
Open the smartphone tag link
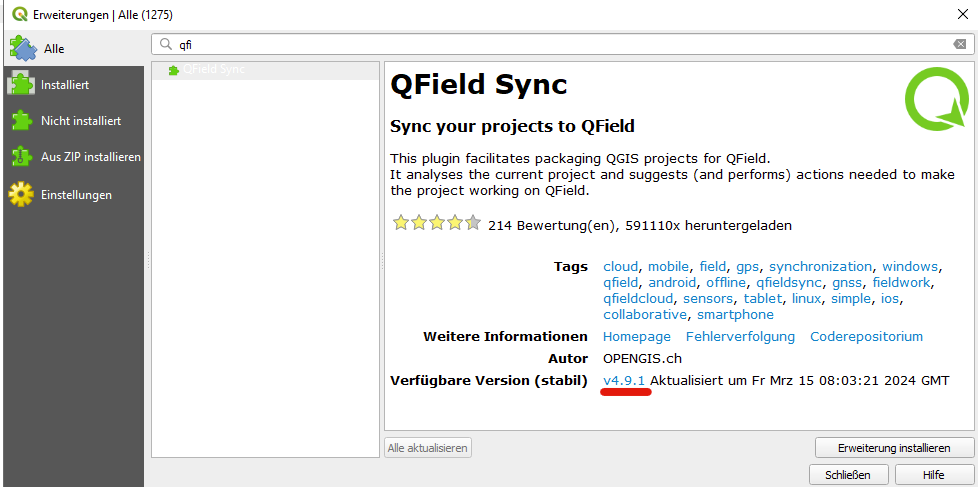coord(735,315)
